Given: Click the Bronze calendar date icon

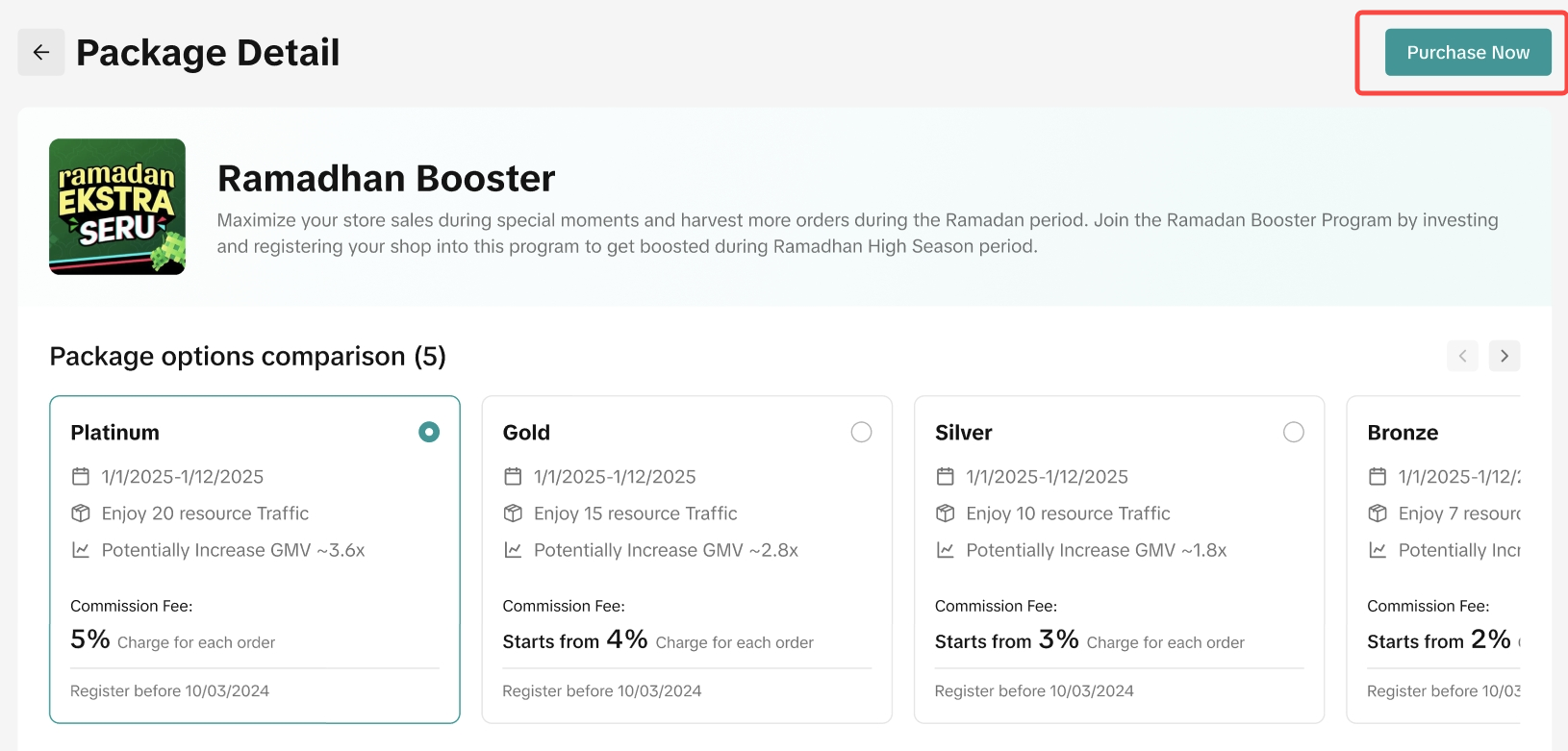Looking at the screenshot, I should [1378, 477].
